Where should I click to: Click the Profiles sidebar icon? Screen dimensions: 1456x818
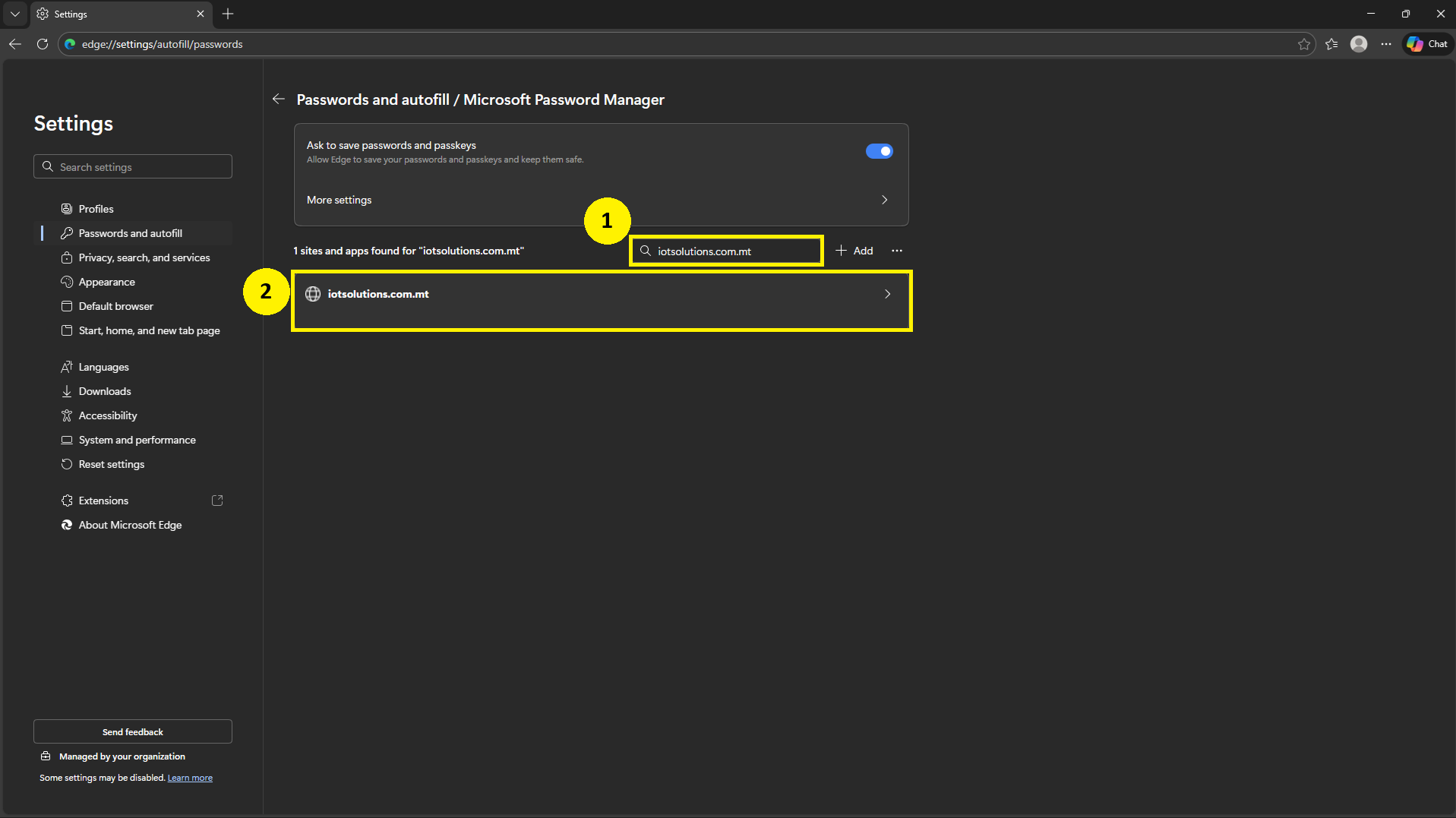tap(67, 209)
